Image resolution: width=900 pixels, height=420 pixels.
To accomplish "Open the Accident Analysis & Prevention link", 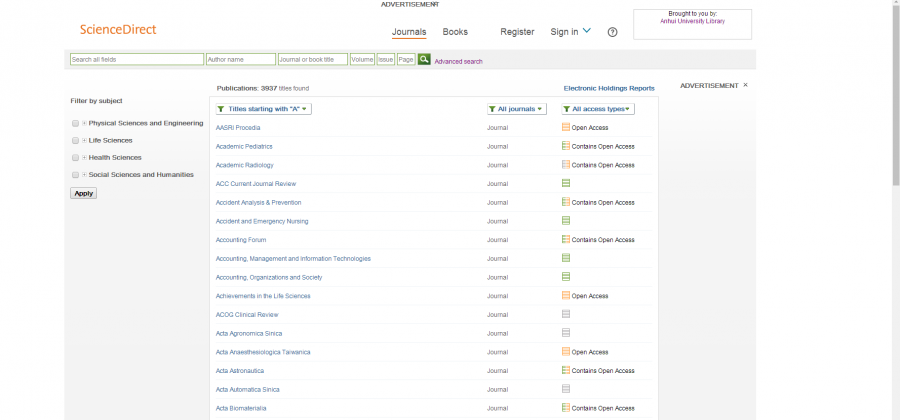I will (258, 203).
